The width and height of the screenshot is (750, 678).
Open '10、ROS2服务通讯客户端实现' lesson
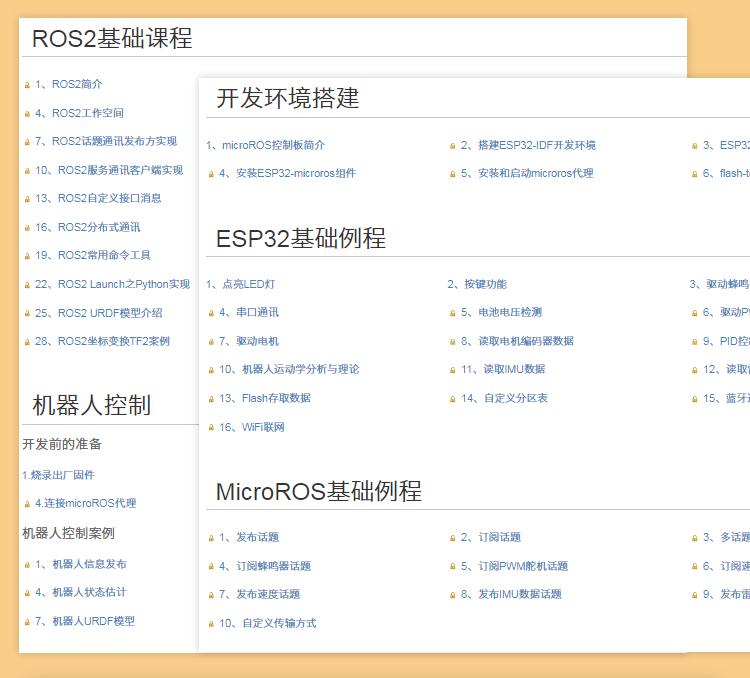109,170
